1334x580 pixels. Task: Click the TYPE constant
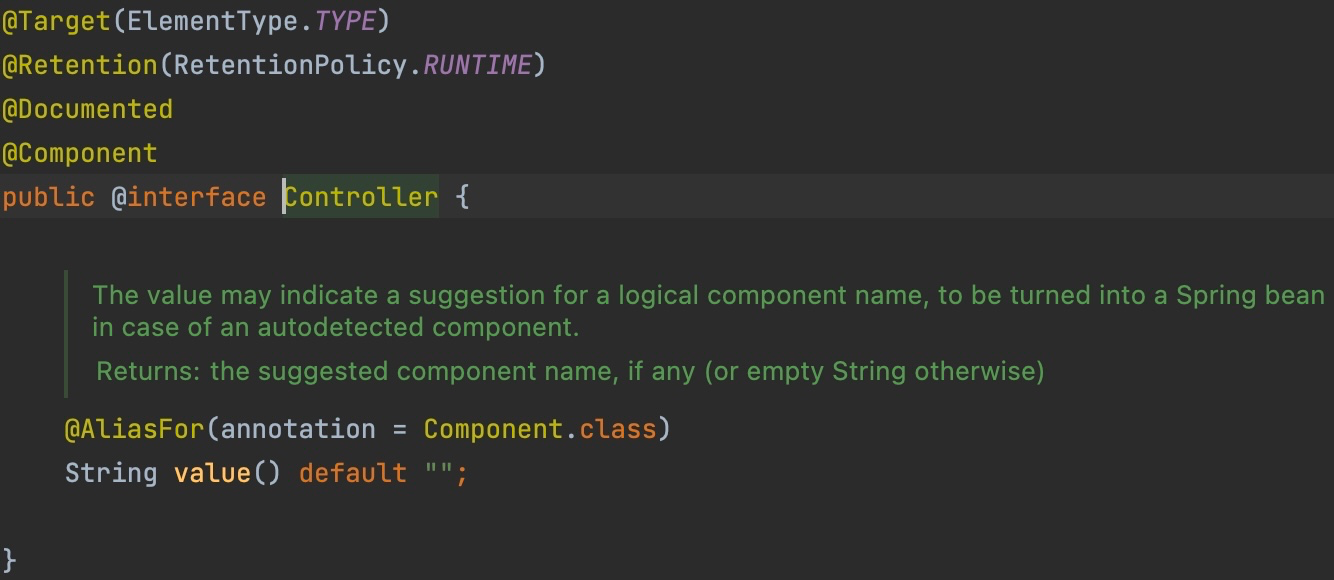tap(345, 20)
